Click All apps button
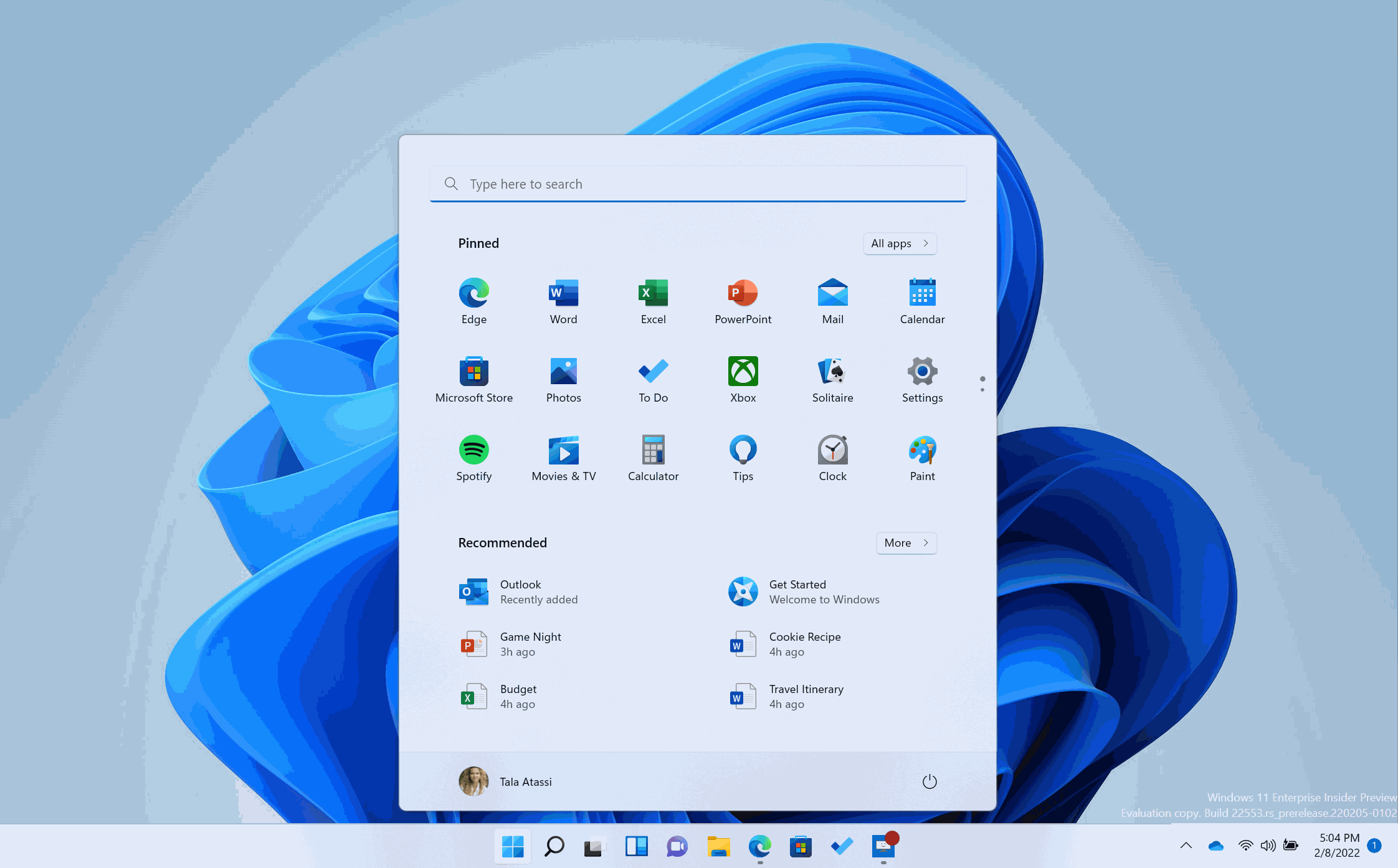Viewport: 1398px width, 868px height. [898, 243]
